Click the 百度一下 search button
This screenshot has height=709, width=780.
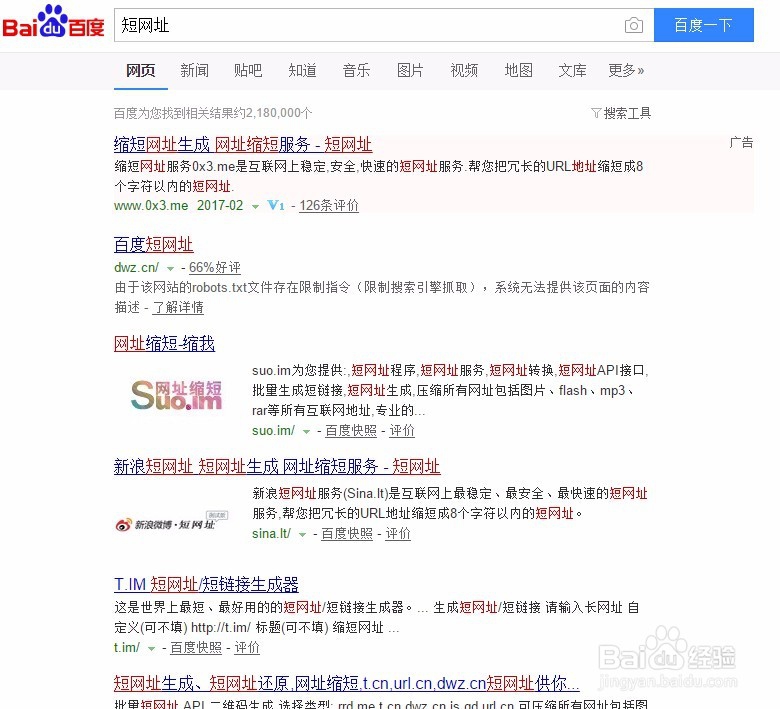click(703, 25)
